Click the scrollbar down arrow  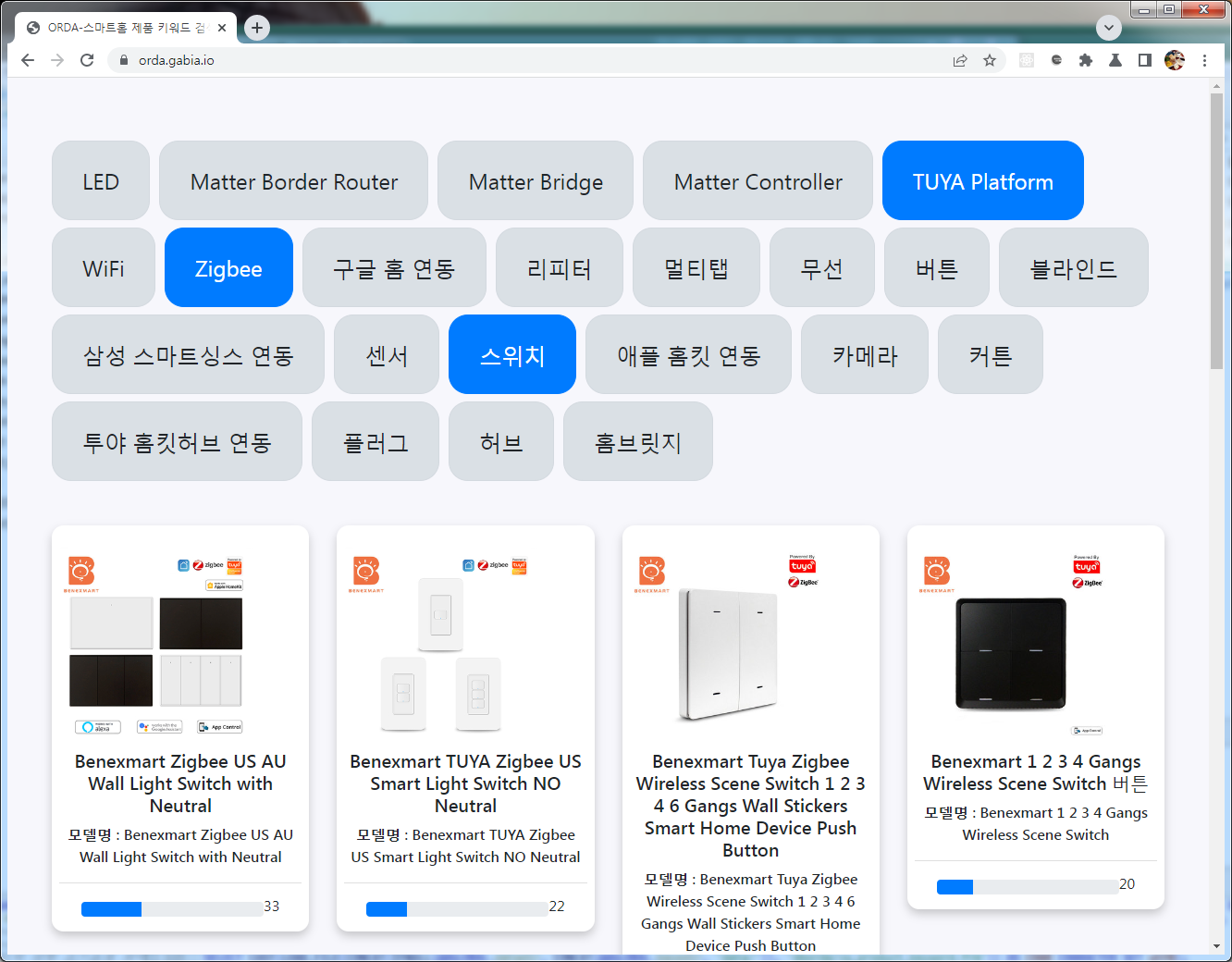pyautogui.click(x=1216, y=946)
